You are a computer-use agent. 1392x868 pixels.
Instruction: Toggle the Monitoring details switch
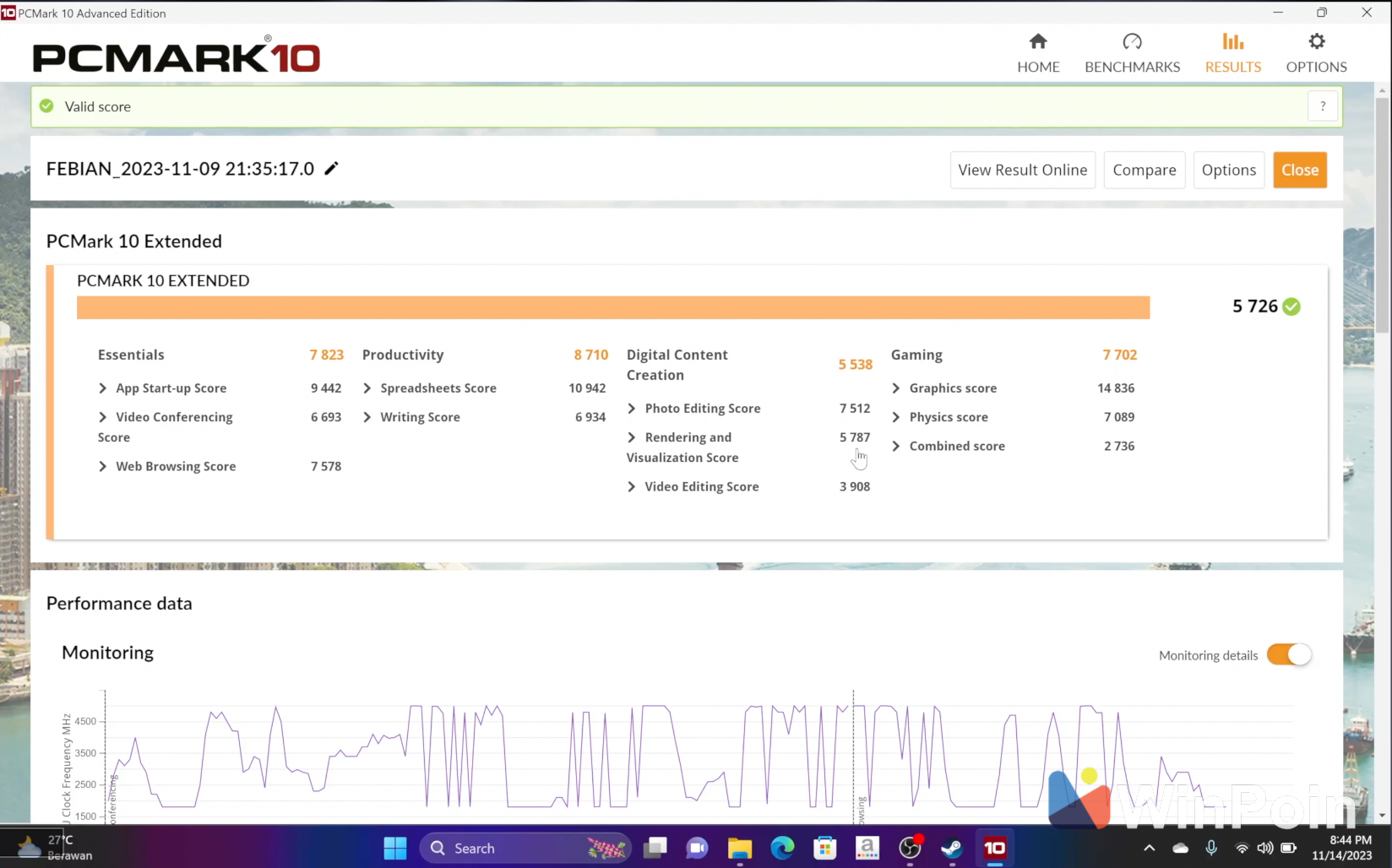tap(1289, 654)
